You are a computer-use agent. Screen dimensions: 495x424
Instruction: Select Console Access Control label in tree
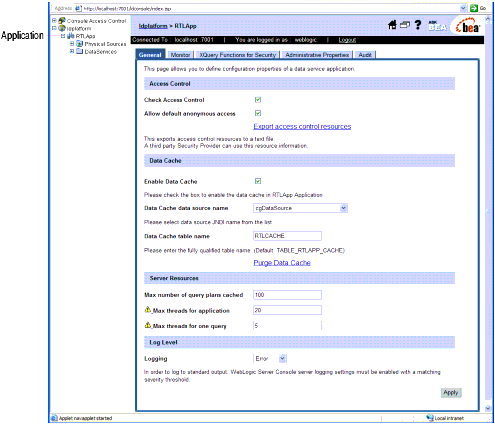[97, 21]
